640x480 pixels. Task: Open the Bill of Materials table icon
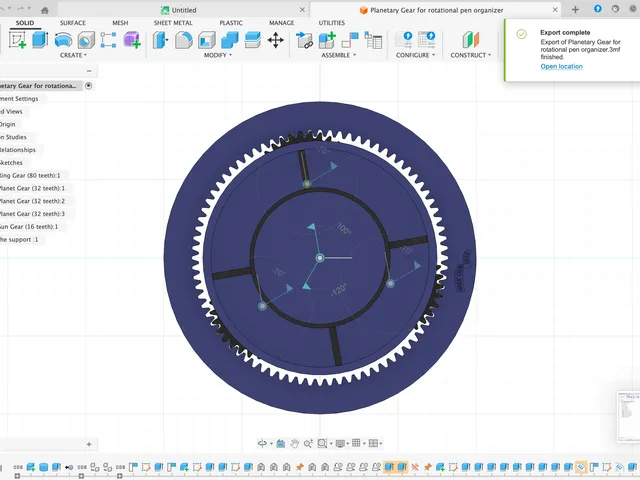[x=373, y=40]
